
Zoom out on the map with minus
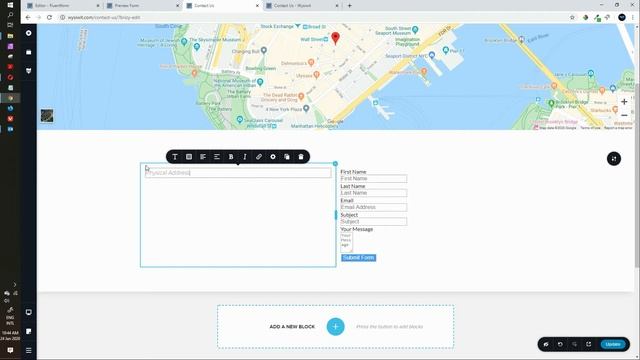[624, 116]
